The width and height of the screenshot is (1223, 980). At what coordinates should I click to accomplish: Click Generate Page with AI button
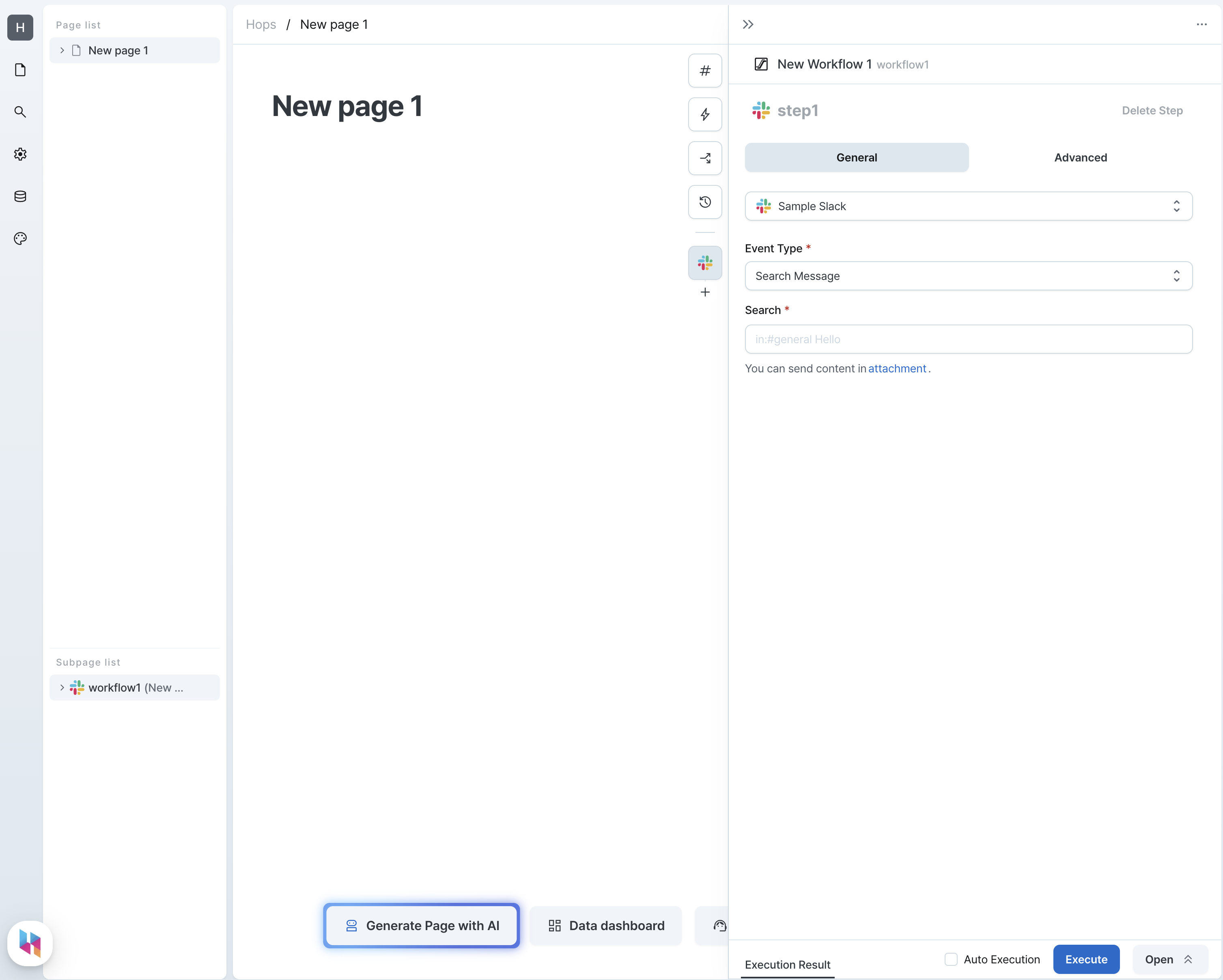coord(421,926)
